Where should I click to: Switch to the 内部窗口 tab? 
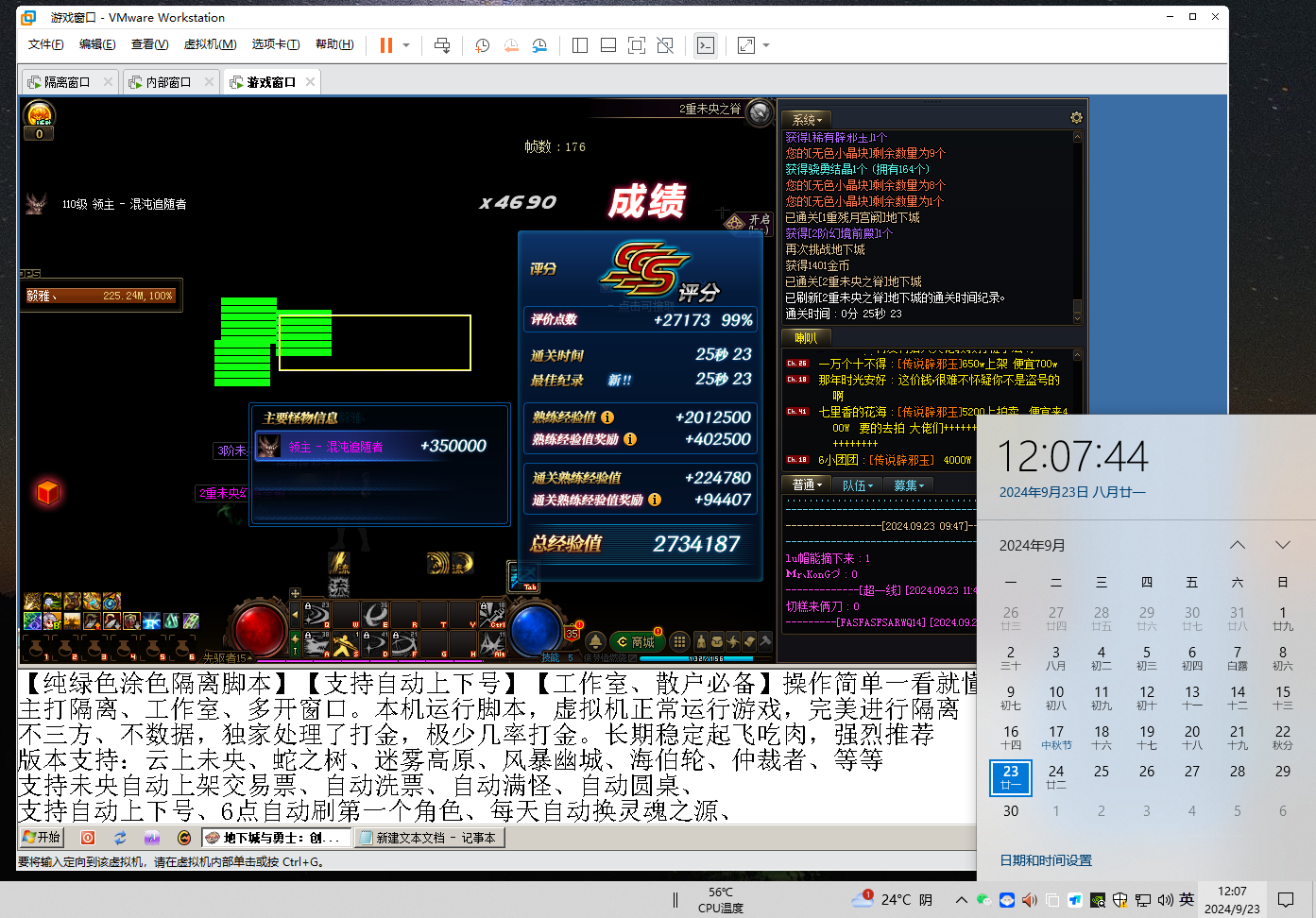tap(169, 82)
